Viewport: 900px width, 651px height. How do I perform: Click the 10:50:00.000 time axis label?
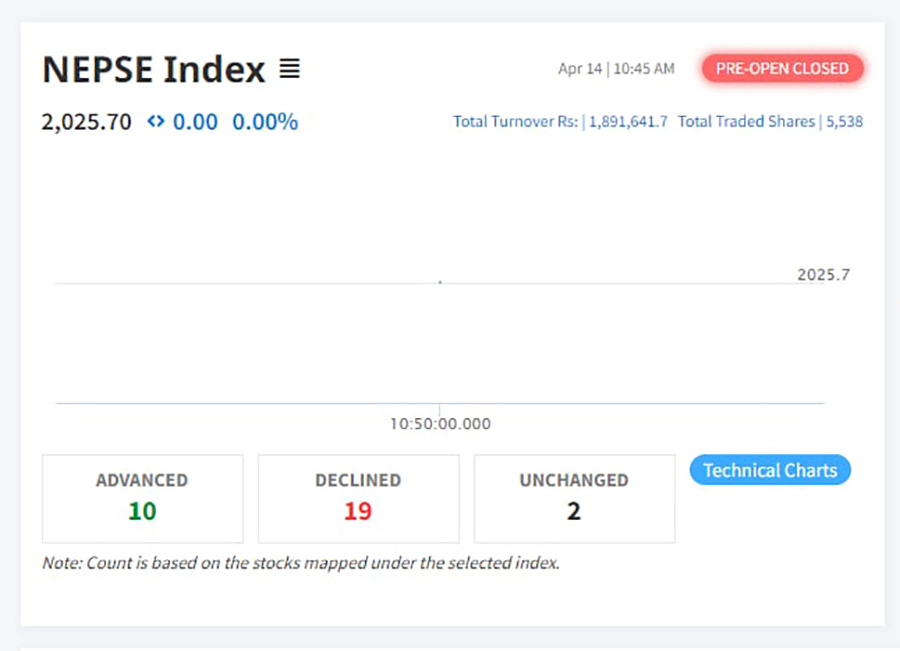440,424
